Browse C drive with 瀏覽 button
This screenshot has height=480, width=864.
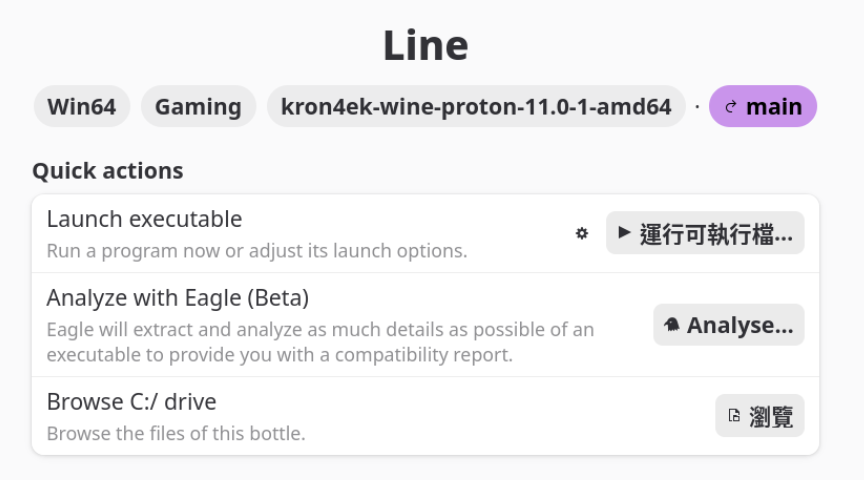pyautogui.click(x=760, y=416)
